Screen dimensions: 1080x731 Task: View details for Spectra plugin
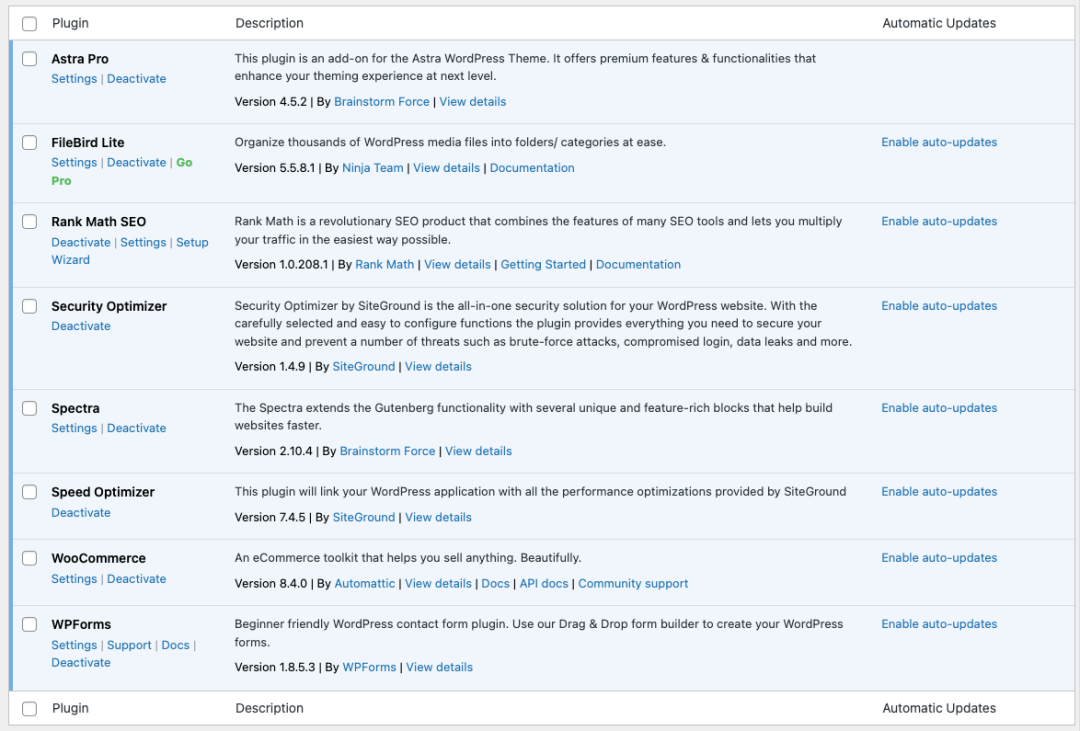pos(478,451)
